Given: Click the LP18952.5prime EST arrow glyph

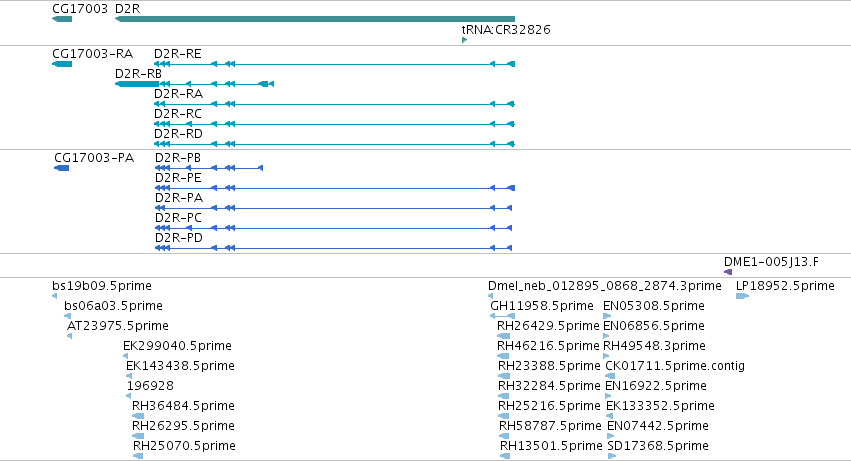Looking at the screenshot, I should 742,296.
